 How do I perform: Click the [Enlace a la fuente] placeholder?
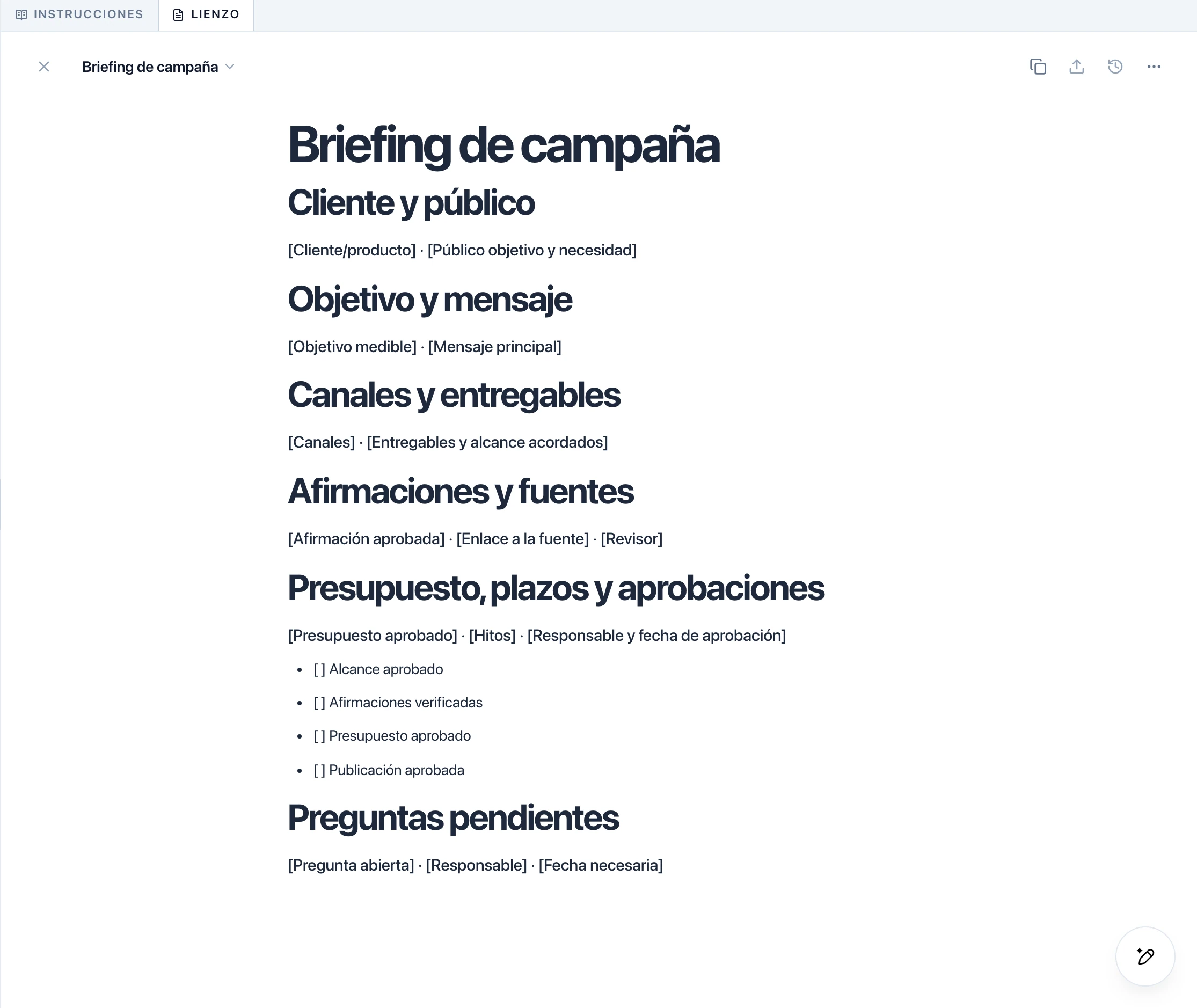point(523,539)
